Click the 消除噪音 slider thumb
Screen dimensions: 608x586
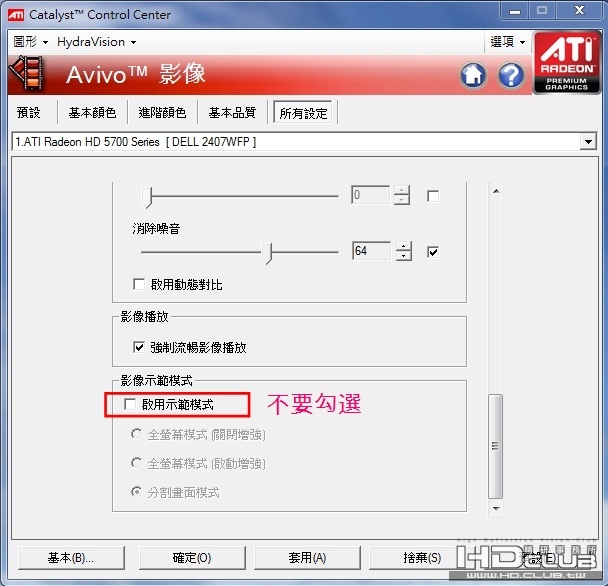pos(267,253)
